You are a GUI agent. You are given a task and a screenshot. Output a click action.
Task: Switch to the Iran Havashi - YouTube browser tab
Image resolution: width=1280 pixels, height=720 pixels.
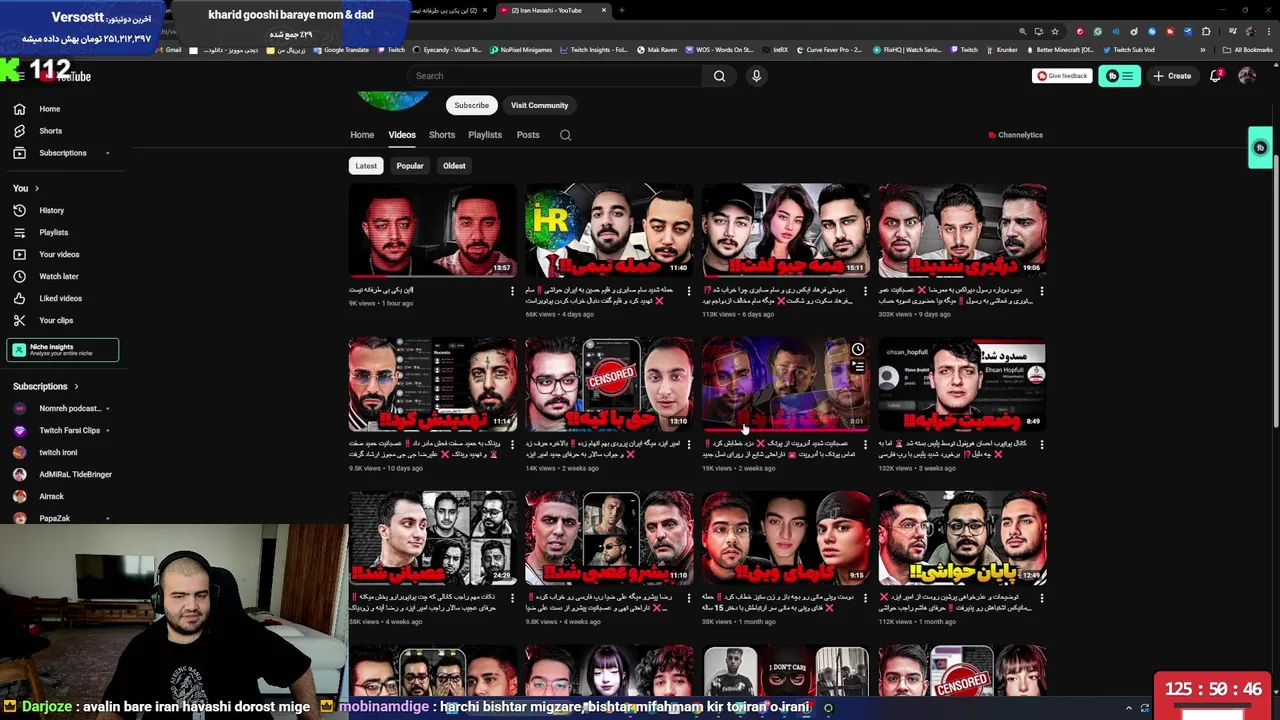pos(553,10)
